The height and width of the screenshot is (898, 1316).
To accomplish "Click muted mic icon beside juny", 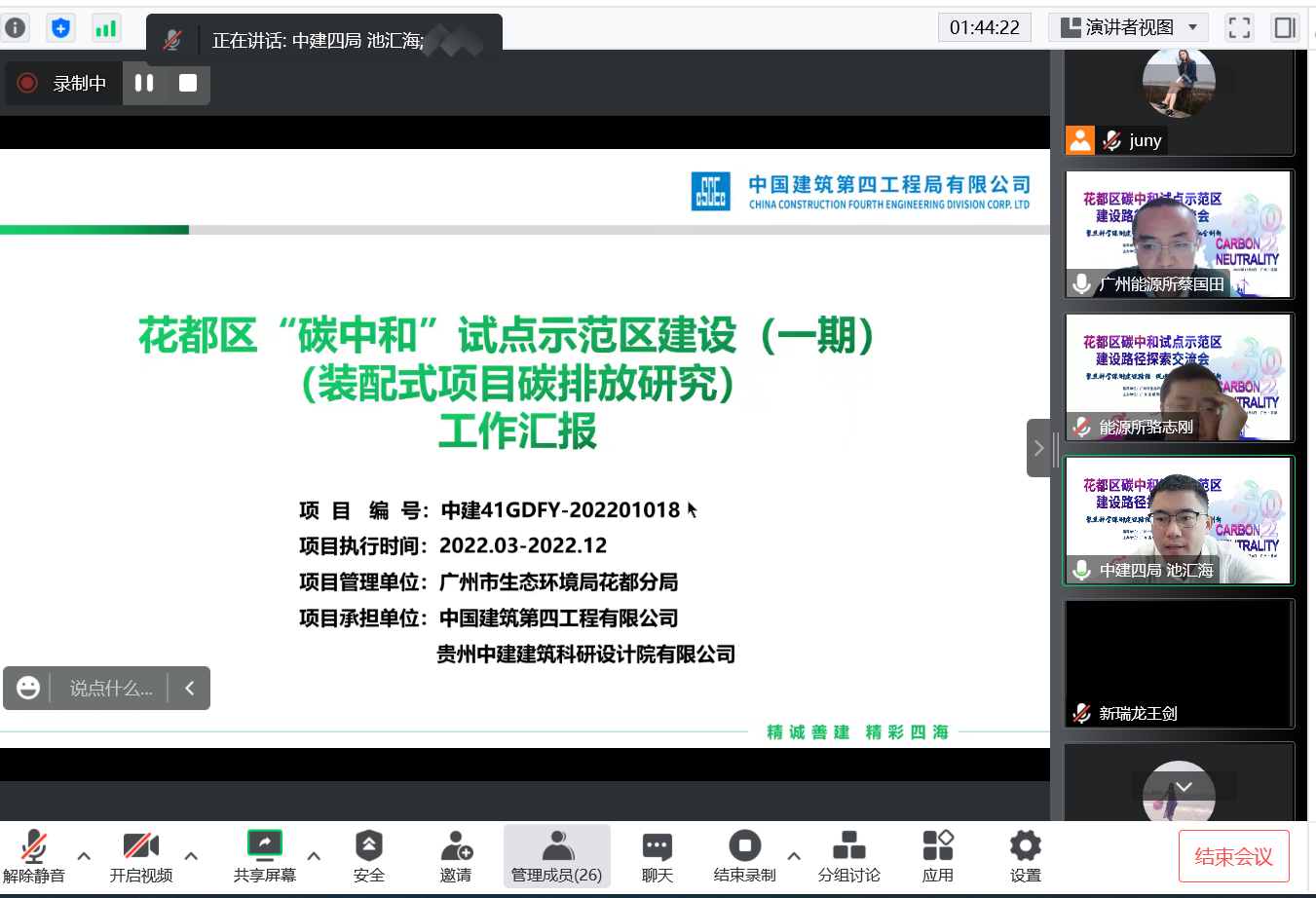I will click(x=1111, y=140).
